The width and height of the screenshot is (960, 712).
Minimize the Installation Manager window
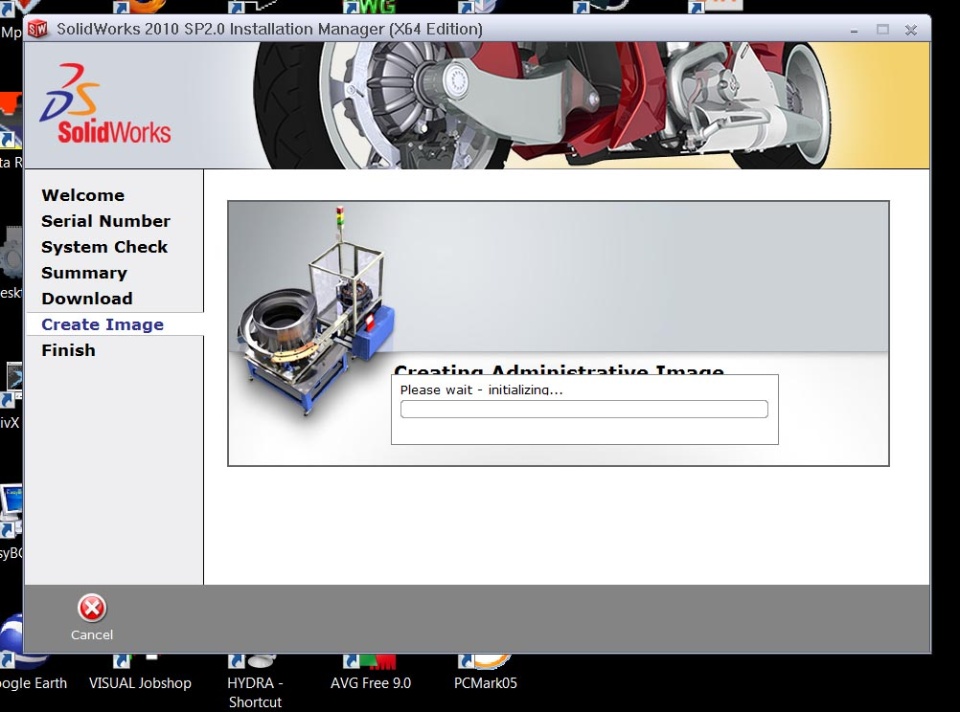click(x=853, y=30)
